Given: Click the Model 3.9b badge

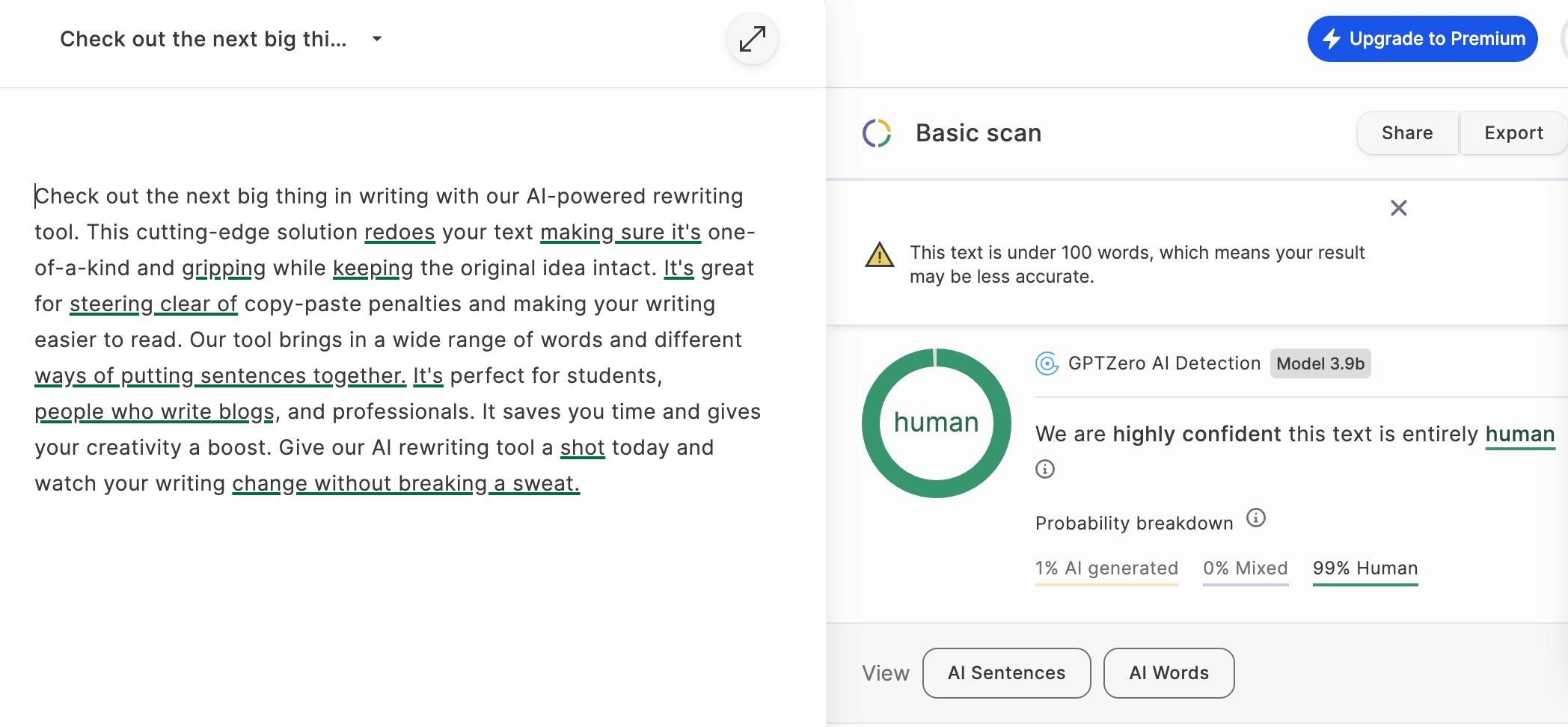Looking at the screenshot, I should pyautogui.click(x=1320, y=363).
